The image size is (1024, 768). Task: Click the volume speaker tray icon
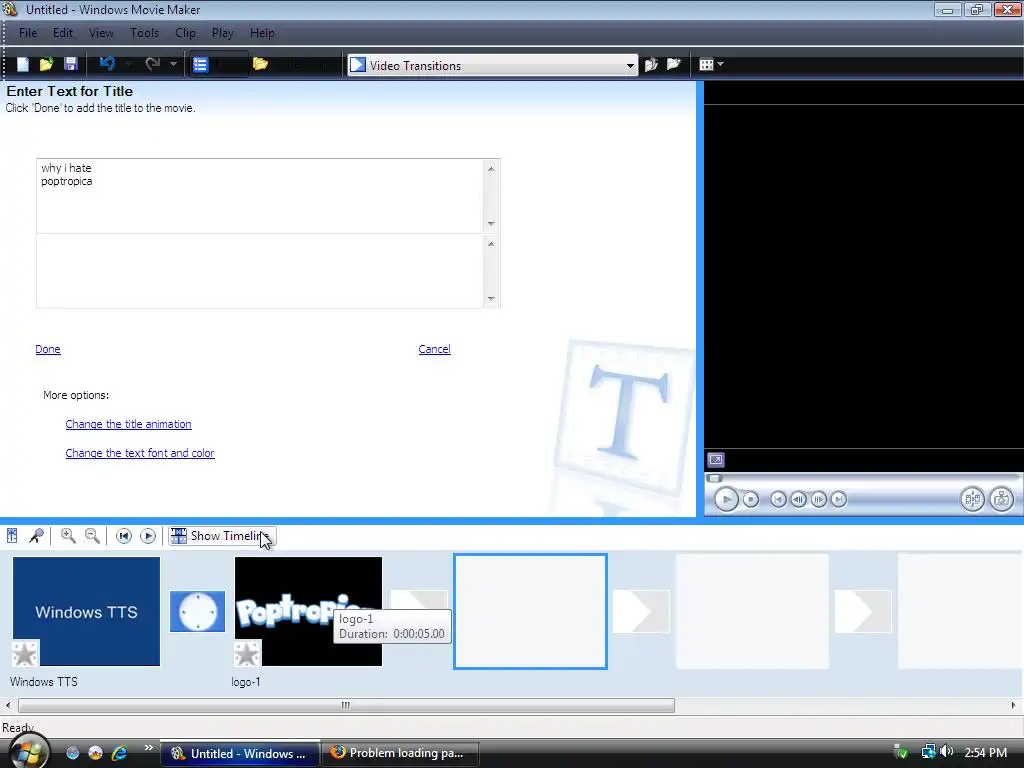point(947,752)
